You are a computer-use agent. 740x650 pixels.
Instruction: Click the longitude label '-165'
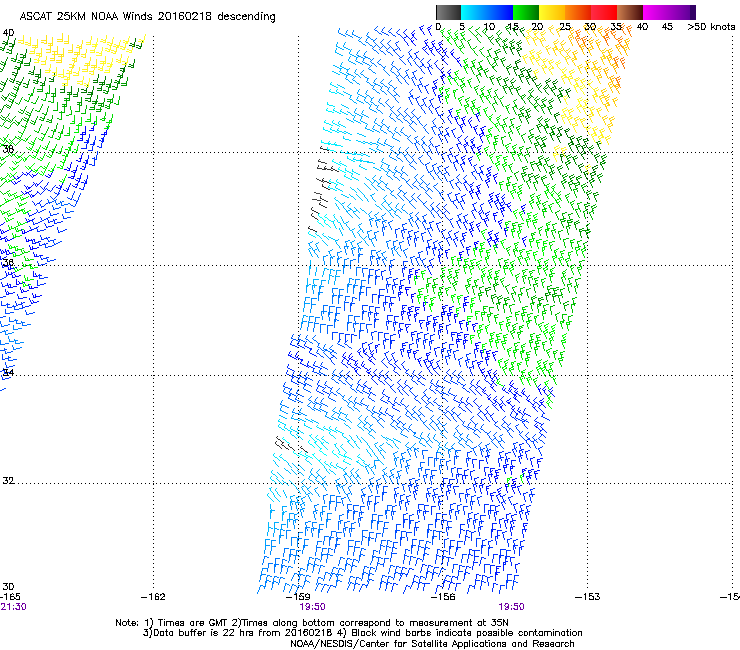coord(10,597)
